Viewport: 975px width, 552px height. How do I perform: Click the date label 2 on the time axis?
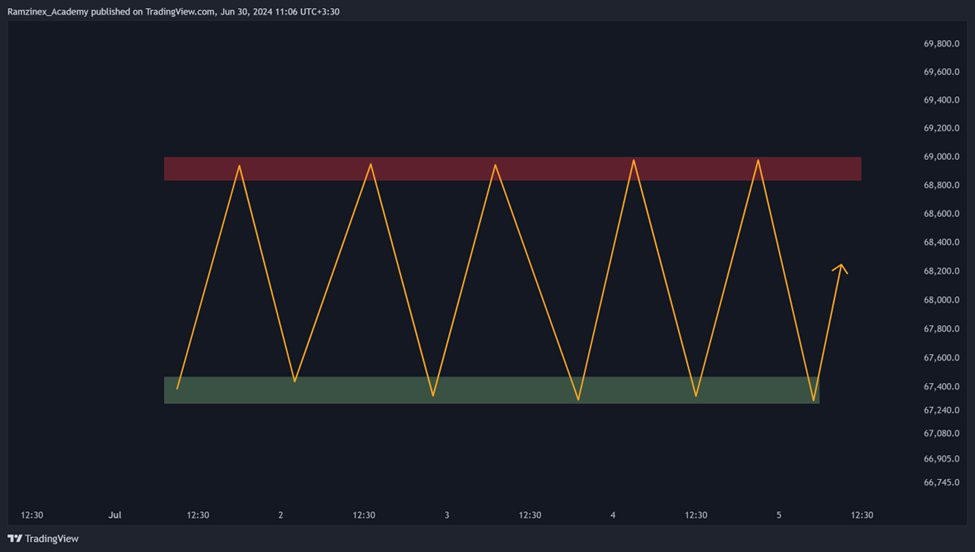click(x=280, y=515)
